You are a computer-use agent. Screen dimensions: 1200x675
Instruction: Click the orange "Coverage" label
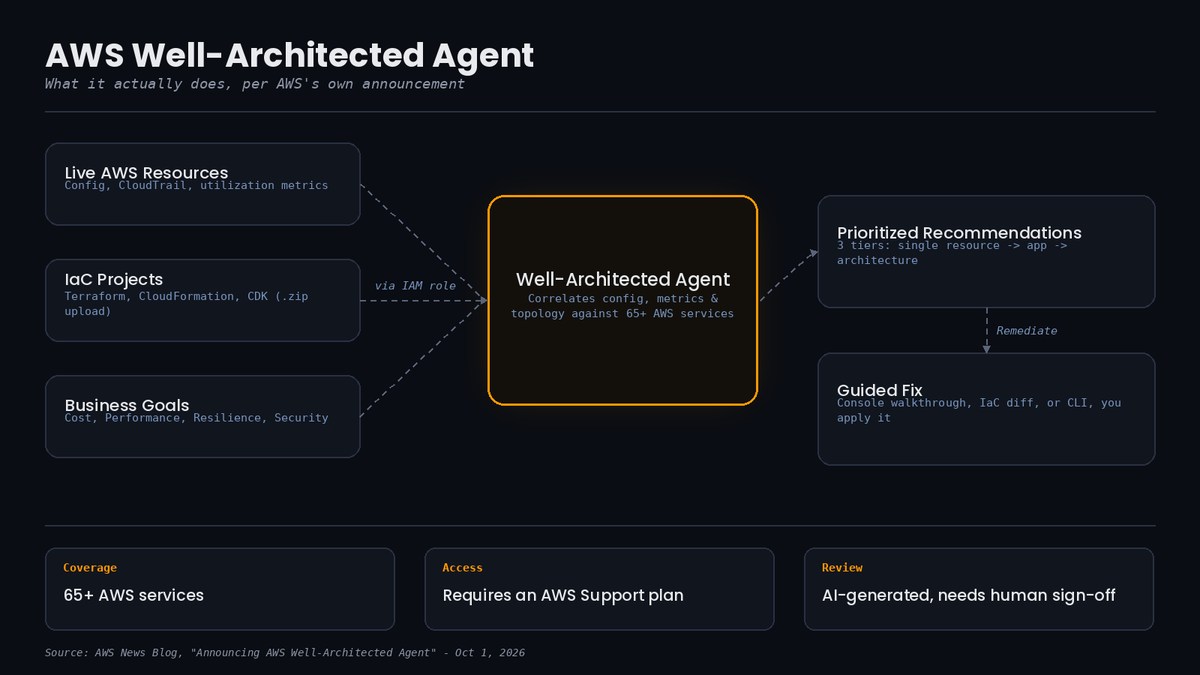pos(90,568)
